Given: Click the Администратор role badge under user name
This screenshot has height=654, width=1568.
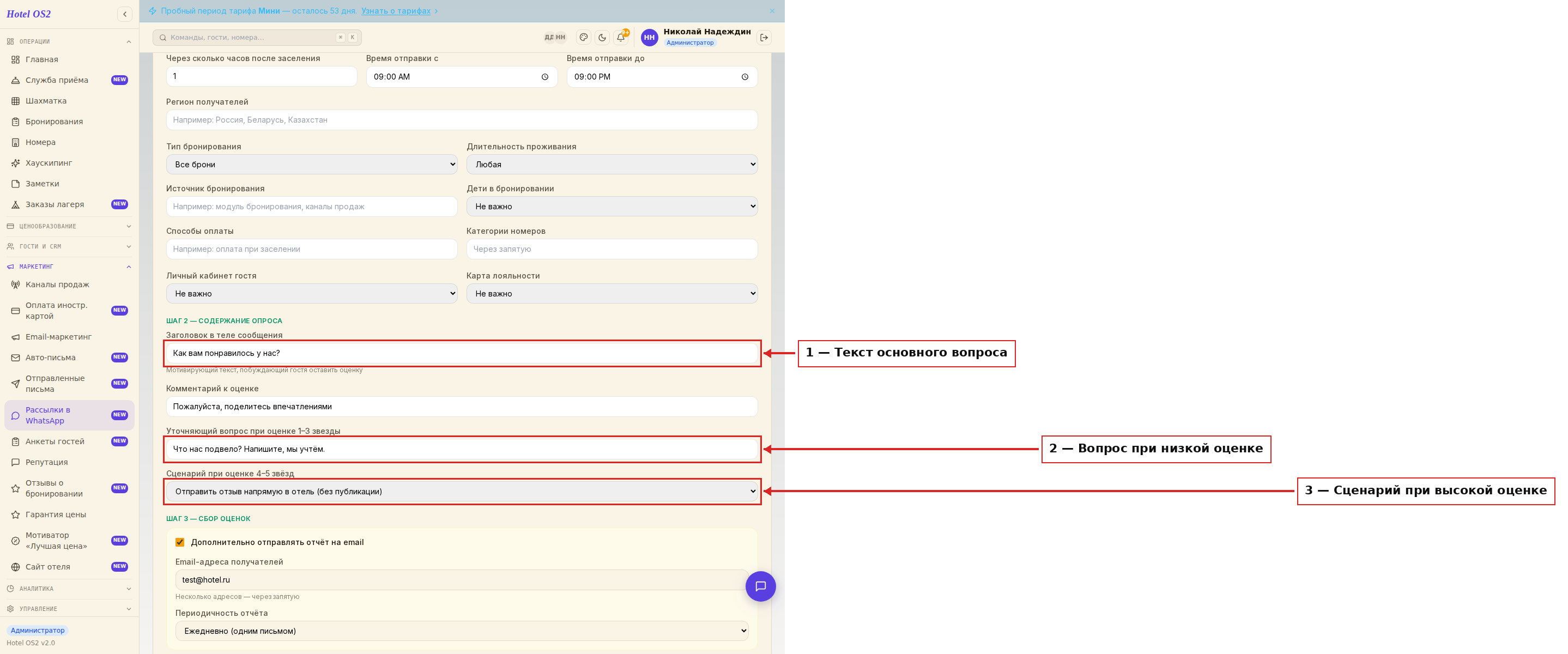Looking at the screenshot, I should click(x=689, y=43).
